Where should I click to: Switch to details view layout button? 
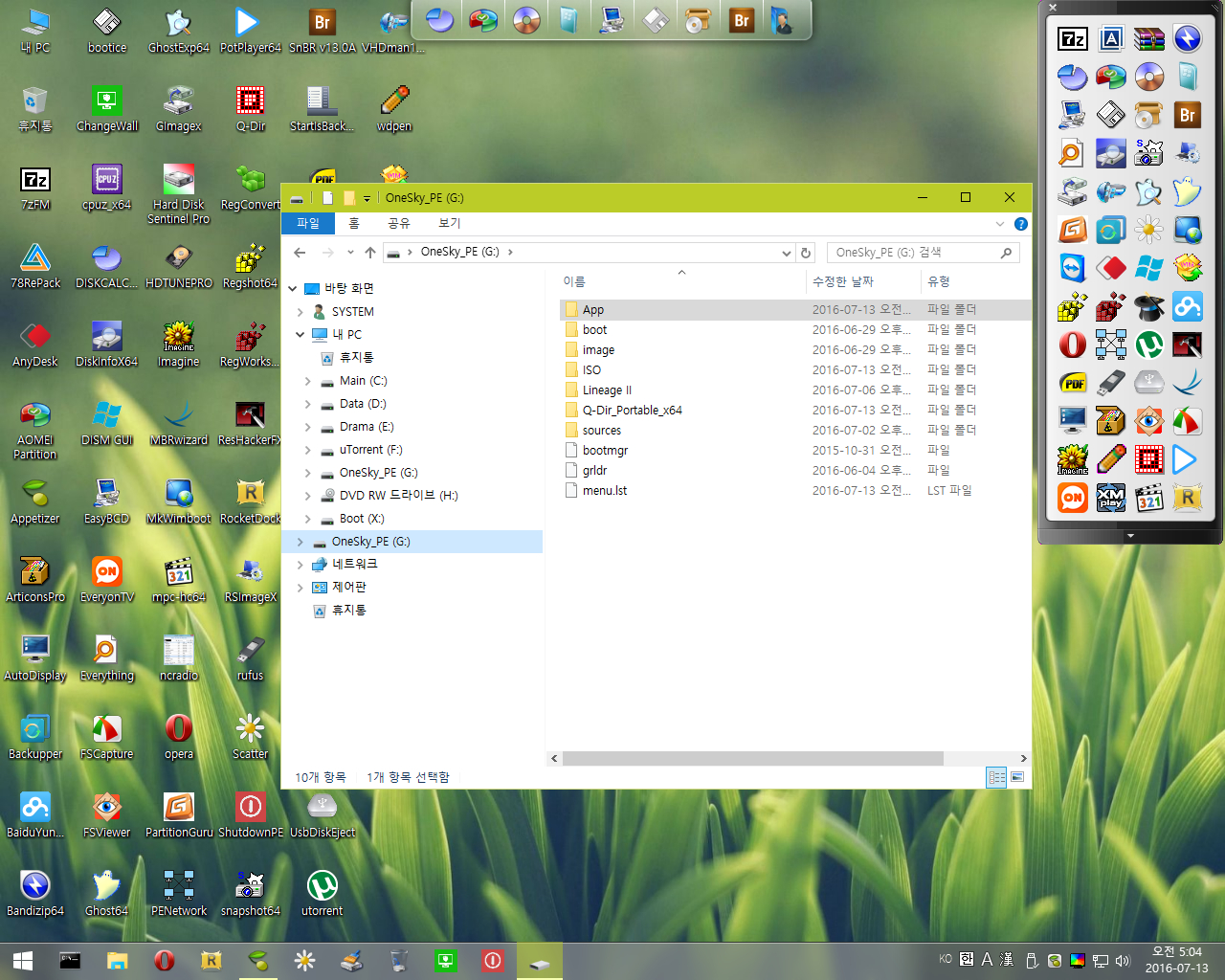coord(996,777)
